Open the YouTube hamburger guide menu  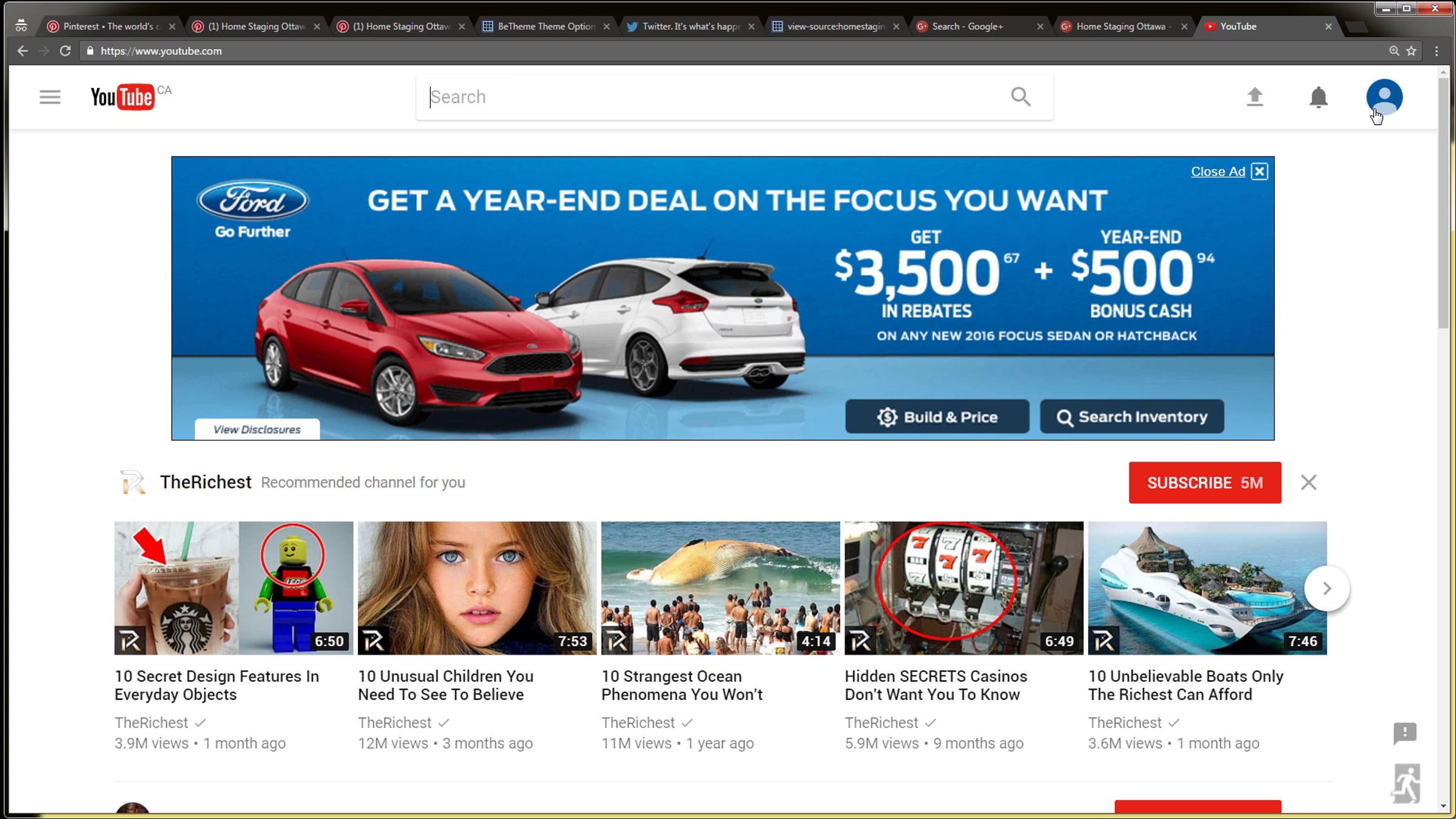[50, 97]
